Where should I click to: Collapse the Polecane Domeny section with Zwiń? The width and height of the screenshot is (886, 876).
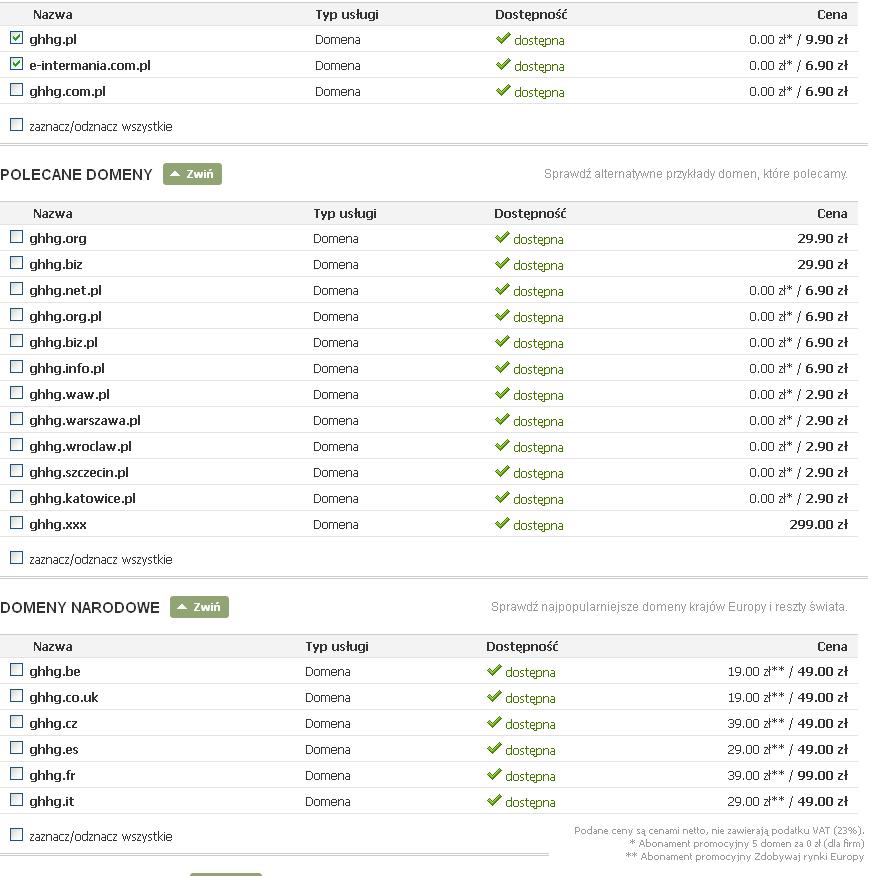[192, 174]
